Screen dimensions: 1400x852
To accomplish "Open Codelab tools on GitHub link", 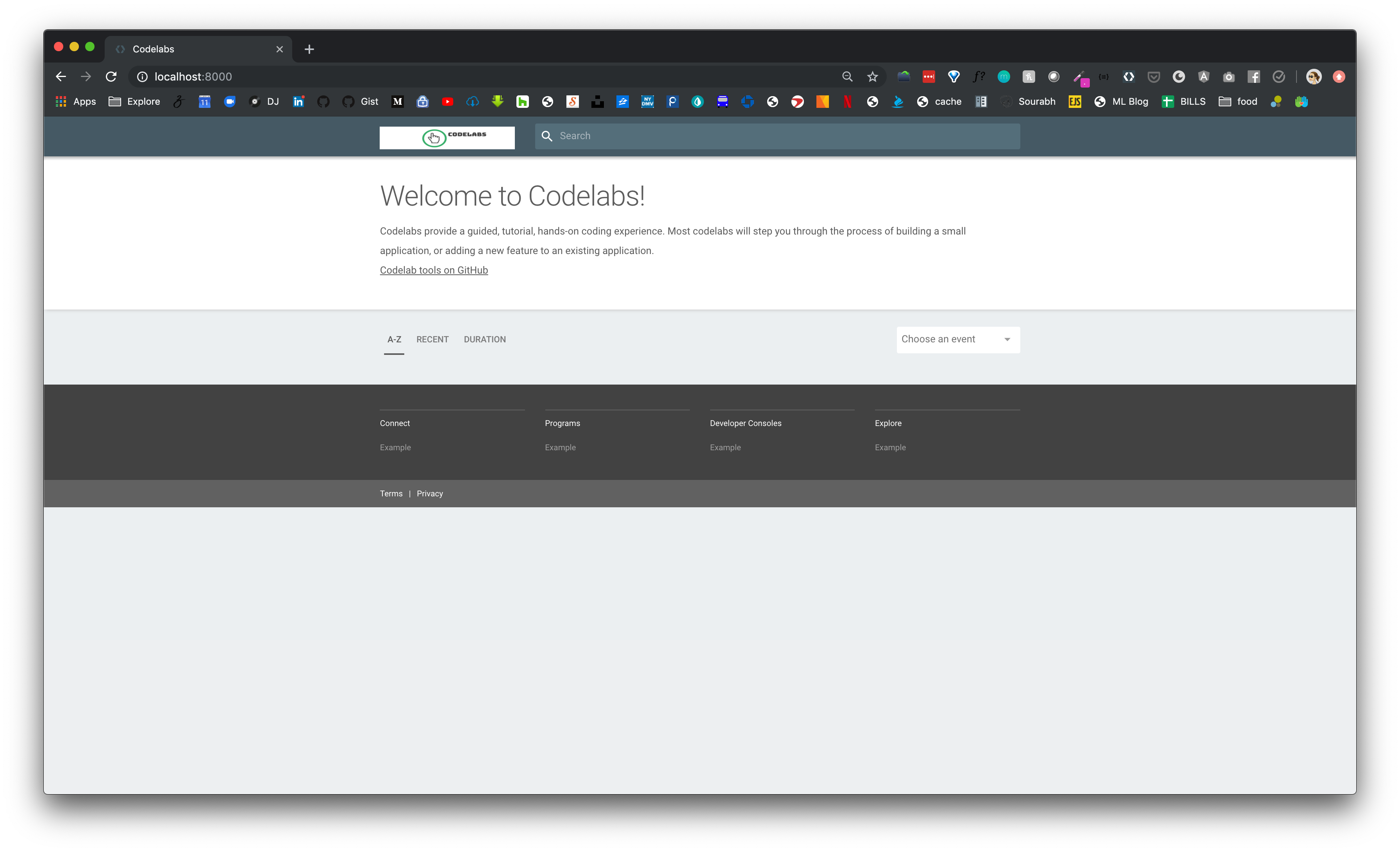I will tap(434, 270).
